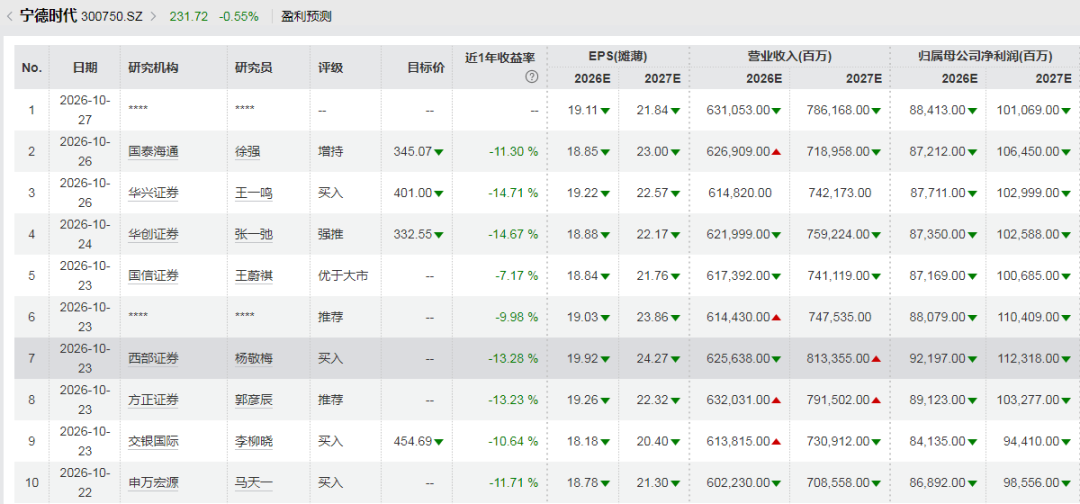Screen dimensions: 1080x504
Task: Click revenue 614,820.00 in 华兴证券 row
Action: pos(740,193)
